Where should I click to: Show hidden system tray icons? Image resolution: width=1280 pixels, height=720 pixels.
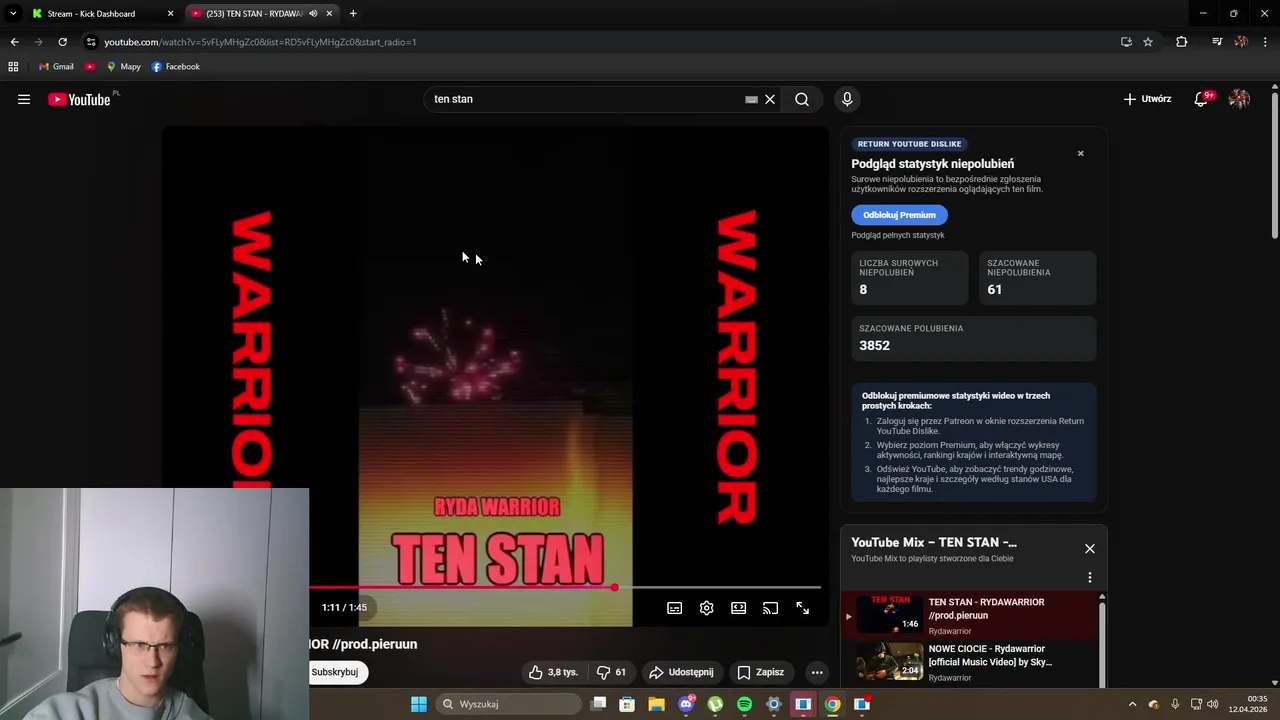point(1132,704)
